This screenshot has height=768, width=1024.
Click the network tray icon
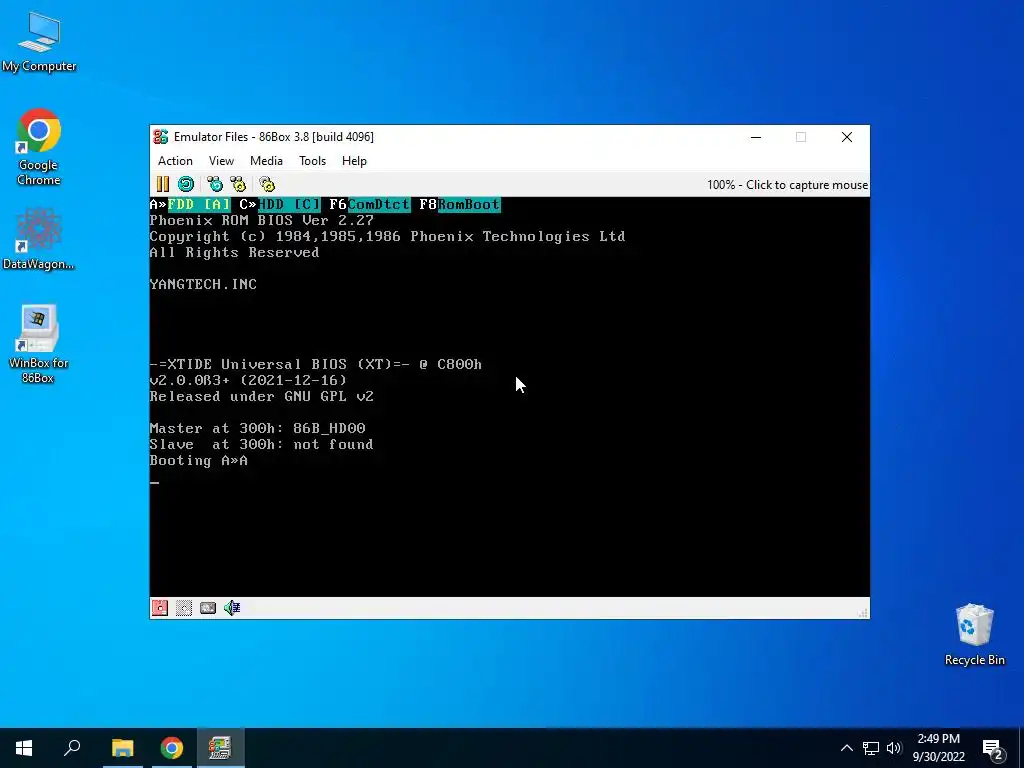pos(871,748)
